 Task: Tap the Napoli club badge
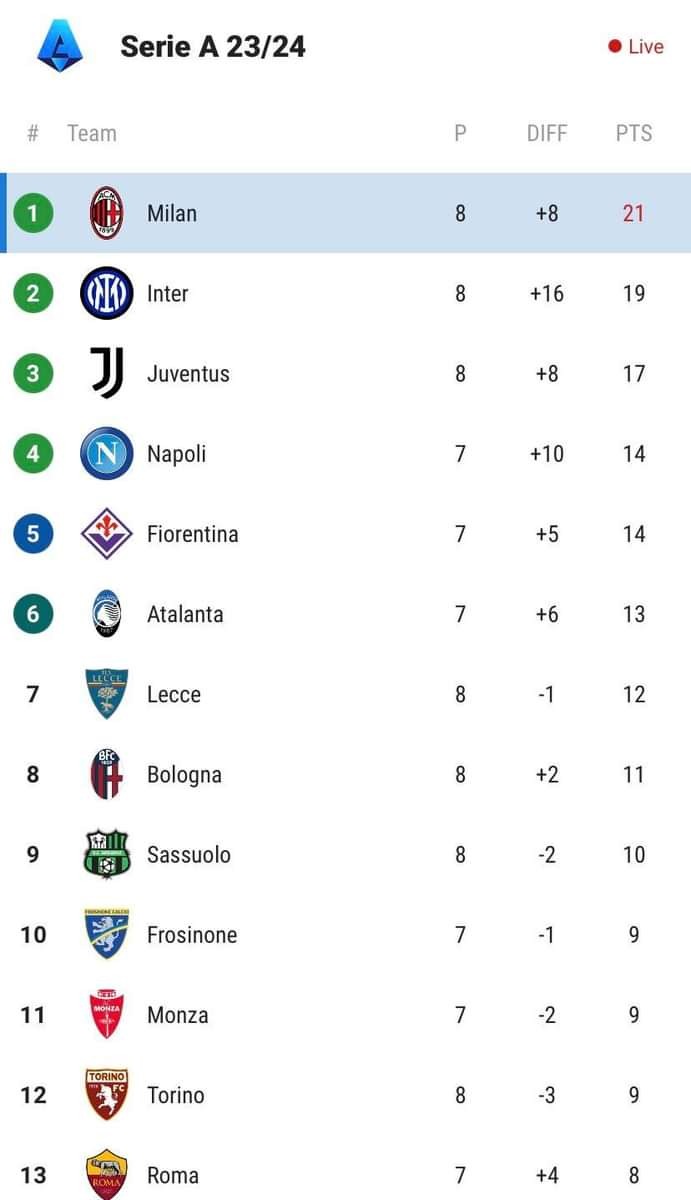click(106, 453)
